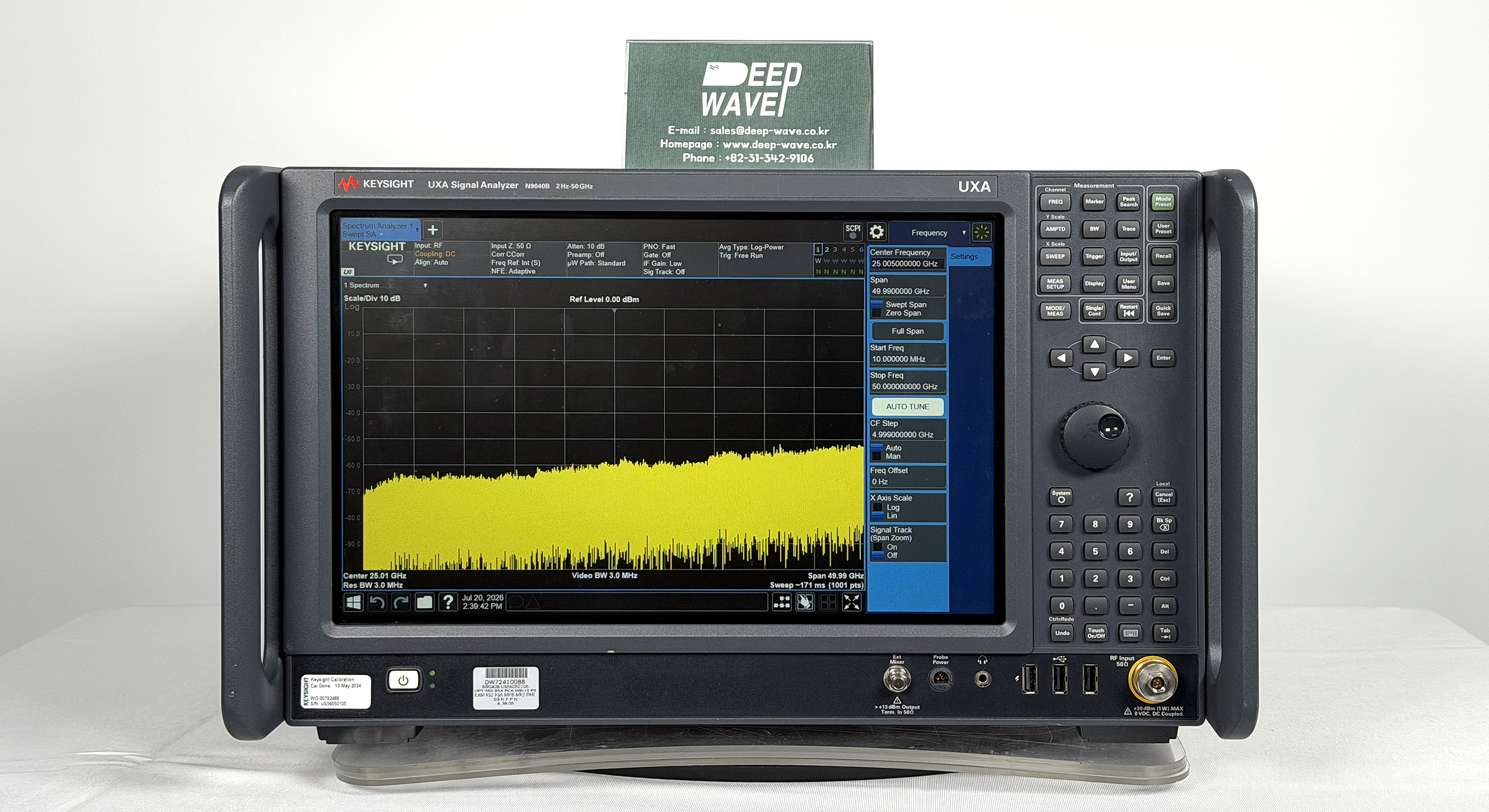Tap the CF Step value field
This screenshot has width=1489, height=812.
(x=907, y=434)
